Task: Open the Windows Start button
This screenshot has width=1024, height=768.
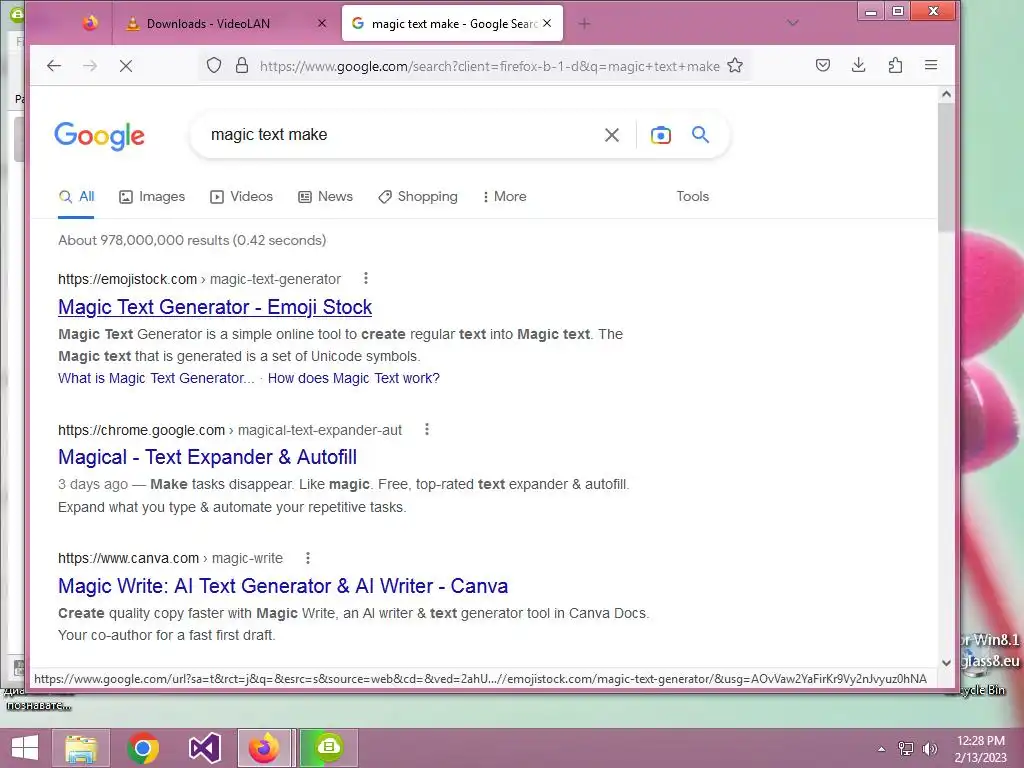Action: pos(25,748)
